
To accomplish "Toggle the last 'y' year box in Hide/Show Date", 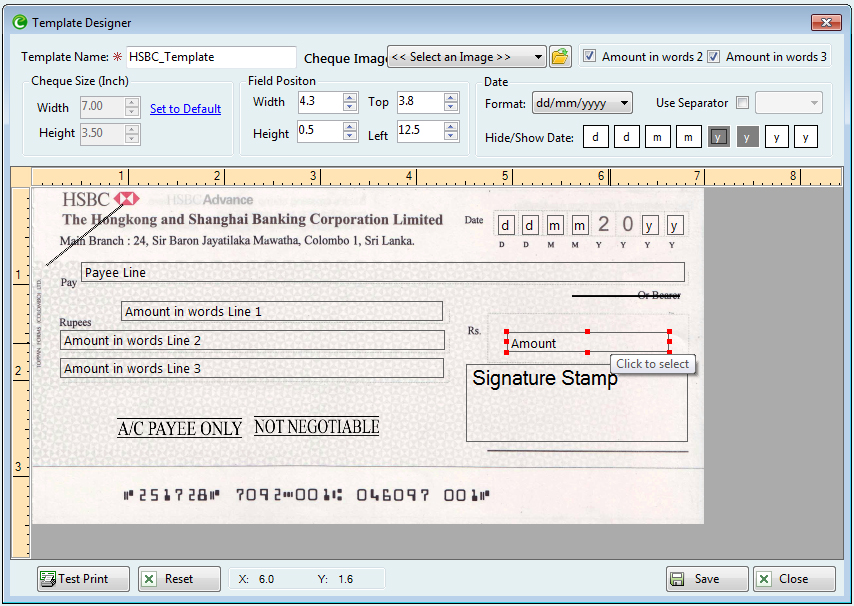I will pyautogui.click(x=806, y=137).
